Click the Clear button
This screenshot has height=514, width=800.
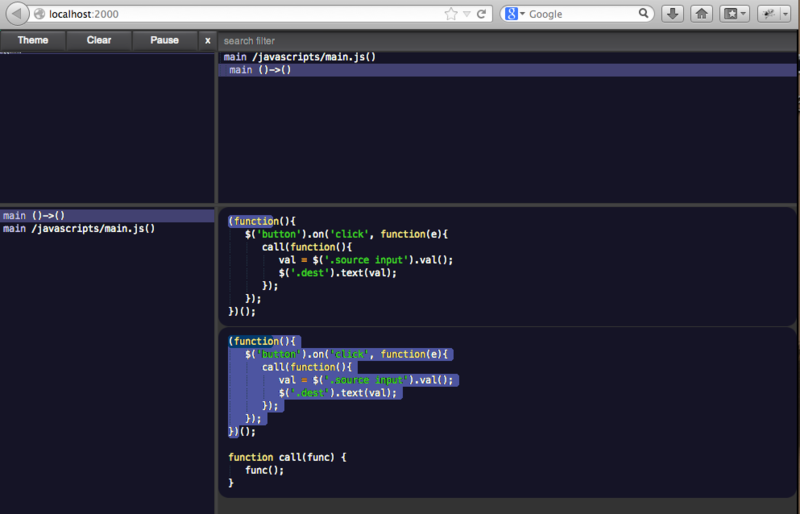(98, 40)
